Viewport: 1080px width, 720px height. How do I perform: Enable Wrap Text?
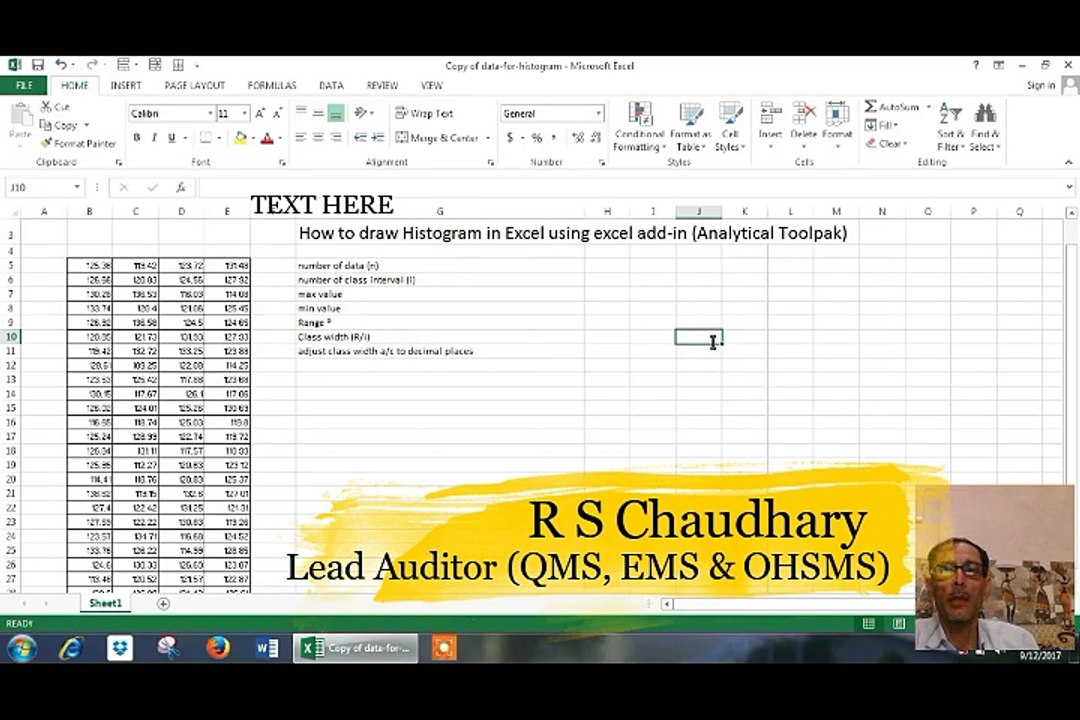click(x=424, y=114)
